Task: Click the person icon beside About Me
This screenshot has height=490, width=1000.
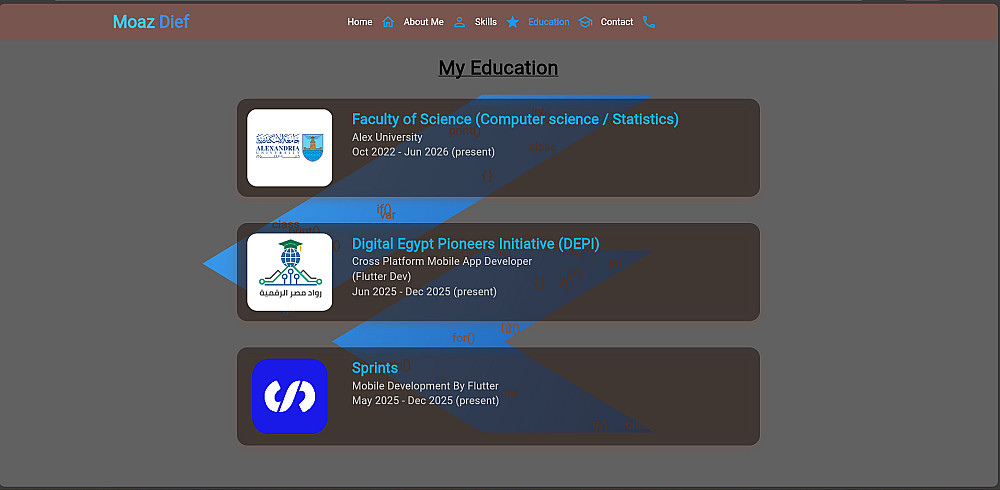Action: (459, 22)
